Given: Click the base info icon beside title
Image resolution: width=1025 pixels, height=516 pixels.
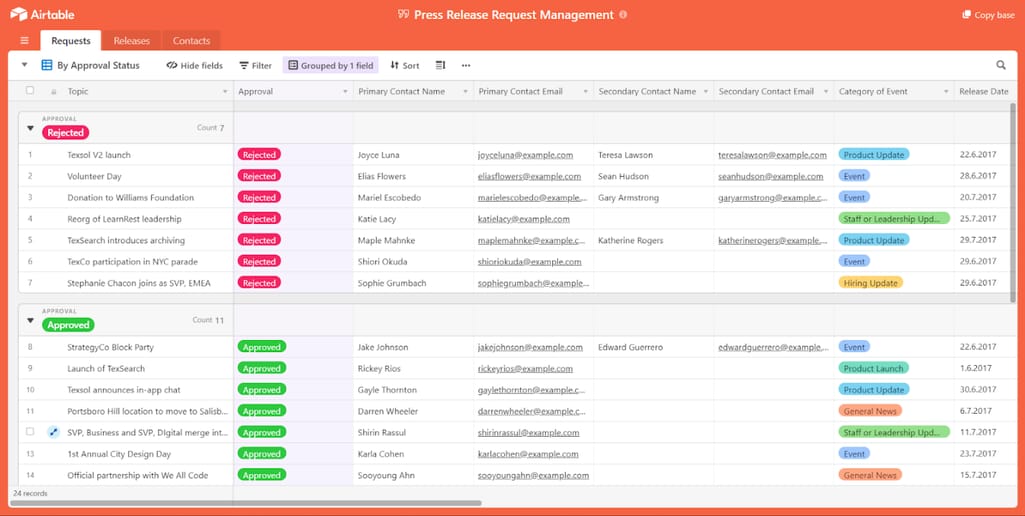Looking at the screenshot, I should click(x=623, y=14).
